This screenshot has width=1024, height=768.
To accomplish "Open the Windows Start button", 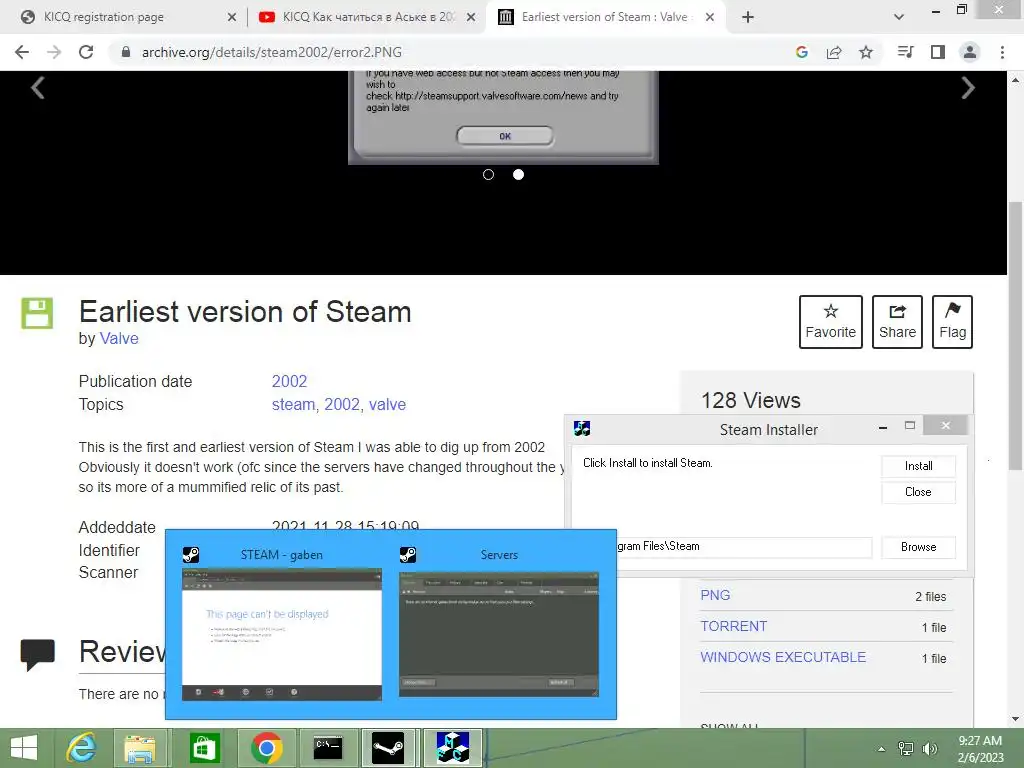I will tap(24, 748).
